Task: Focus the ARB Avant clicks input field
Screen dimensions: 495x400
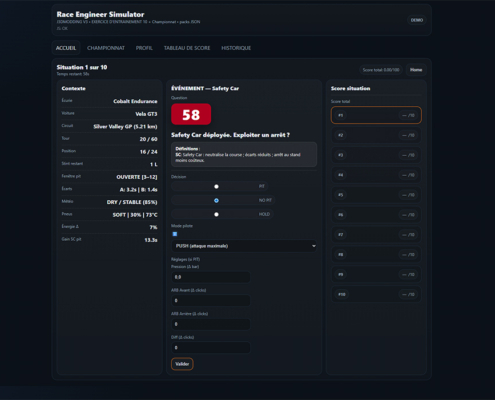Action: (x=211, y=301)
